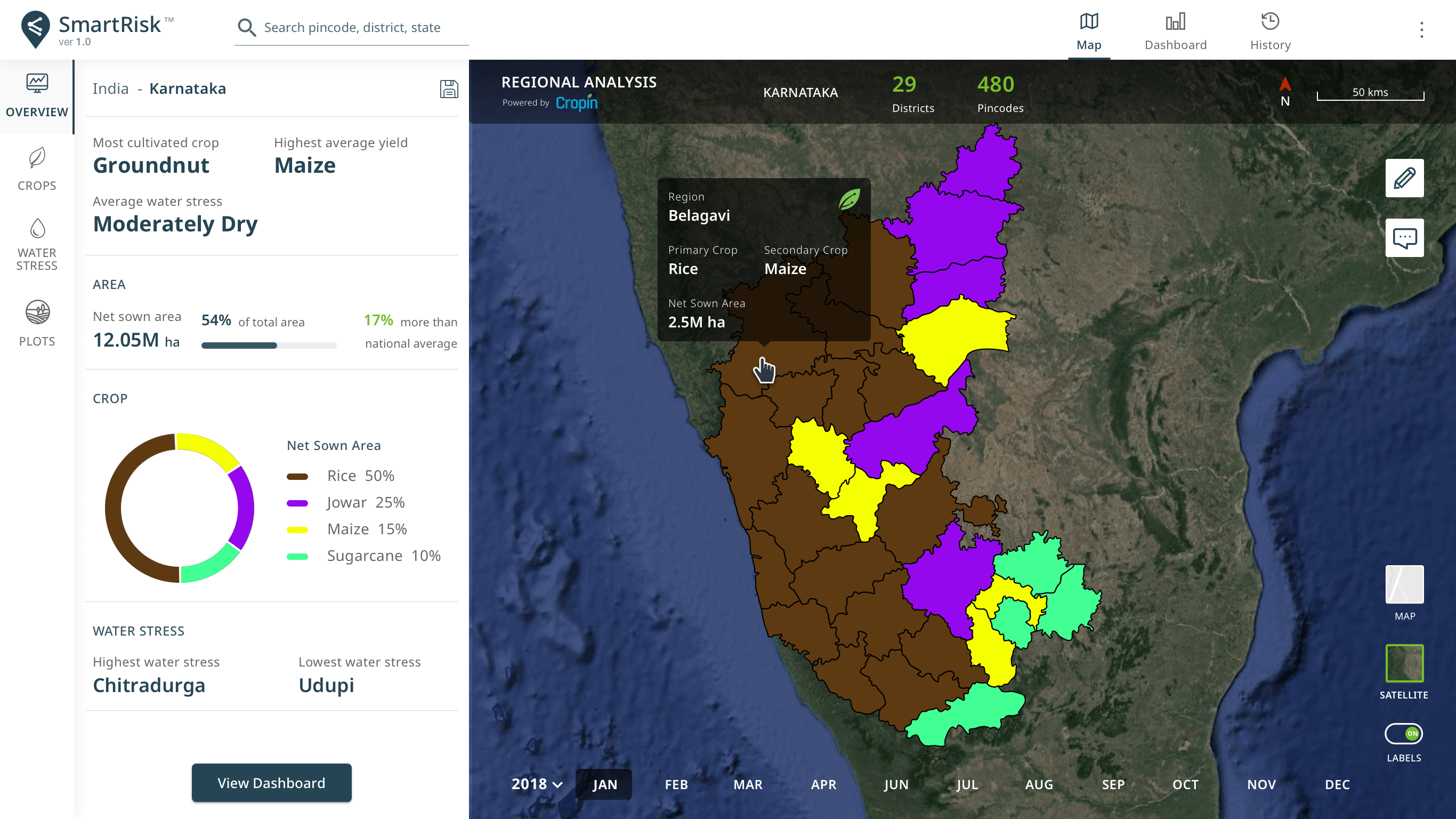Expand the 2018 year dropdown
The height and width of the screenshot is (819, 1456).
(537, 784)
